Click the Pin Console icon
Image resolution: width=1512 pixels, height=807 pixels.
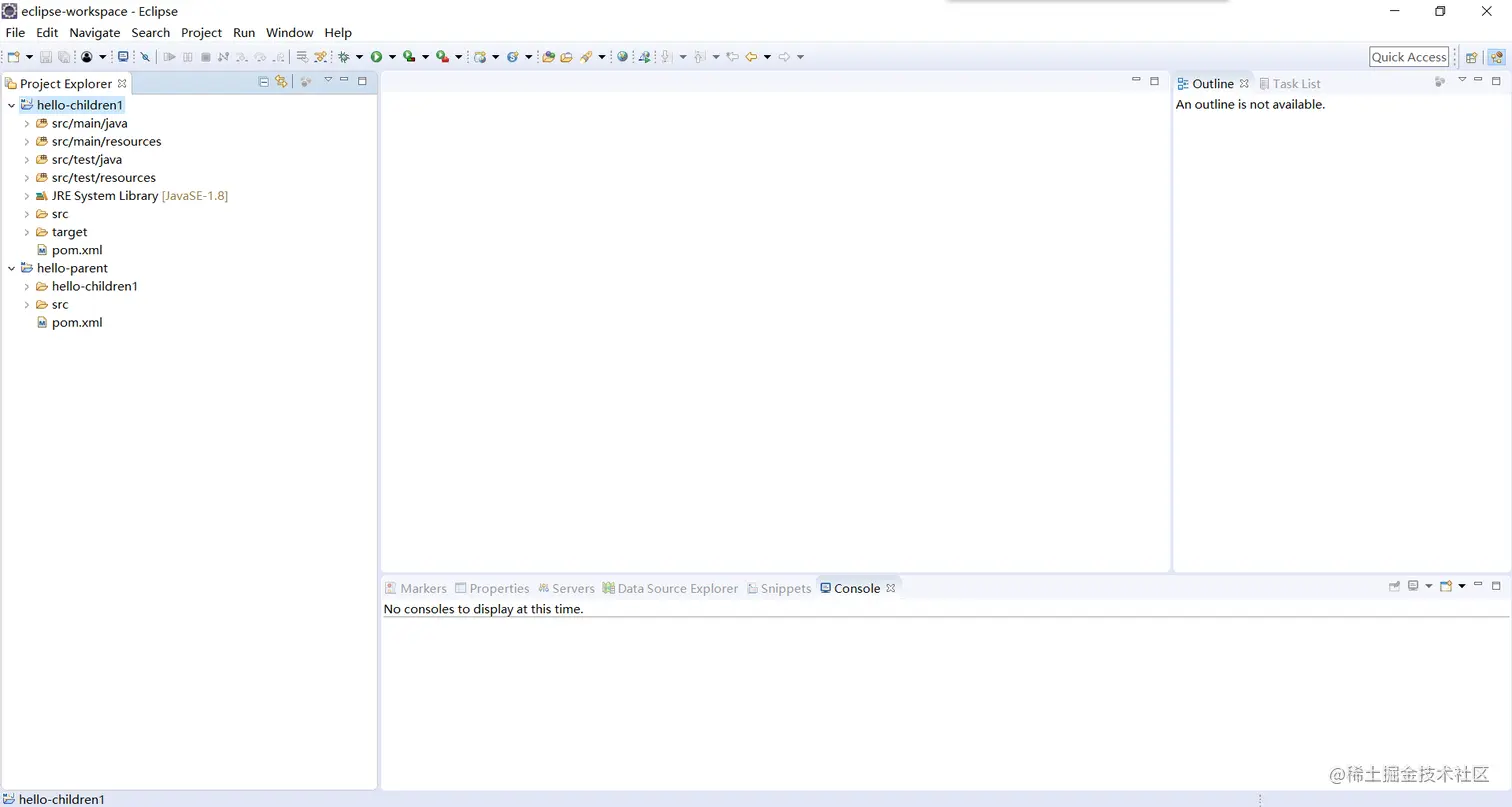1394,586
